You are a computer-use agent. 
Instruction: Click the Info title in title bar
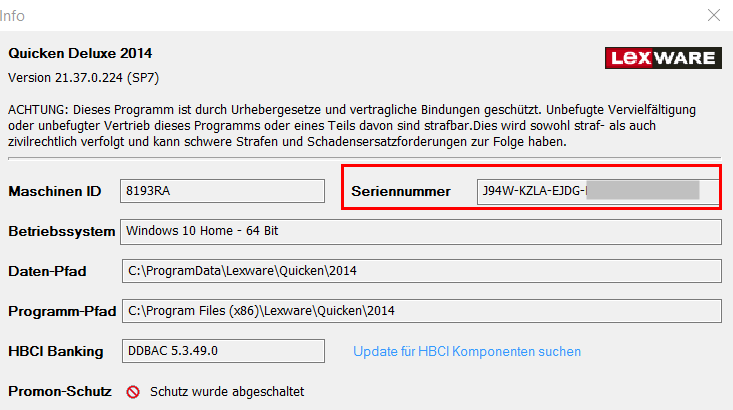13,16
